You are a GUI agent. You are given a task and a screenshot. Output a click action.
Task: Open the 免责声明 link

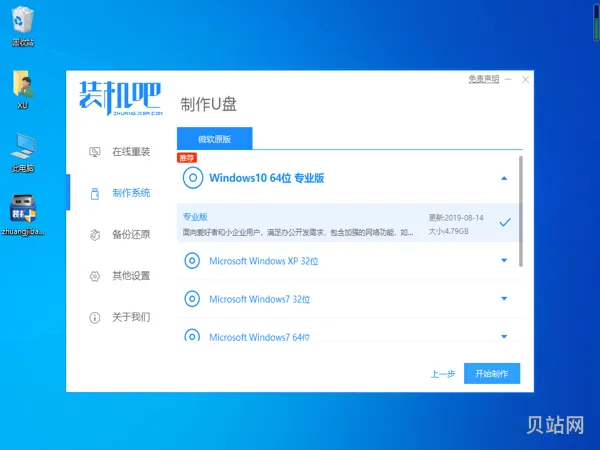484,79
